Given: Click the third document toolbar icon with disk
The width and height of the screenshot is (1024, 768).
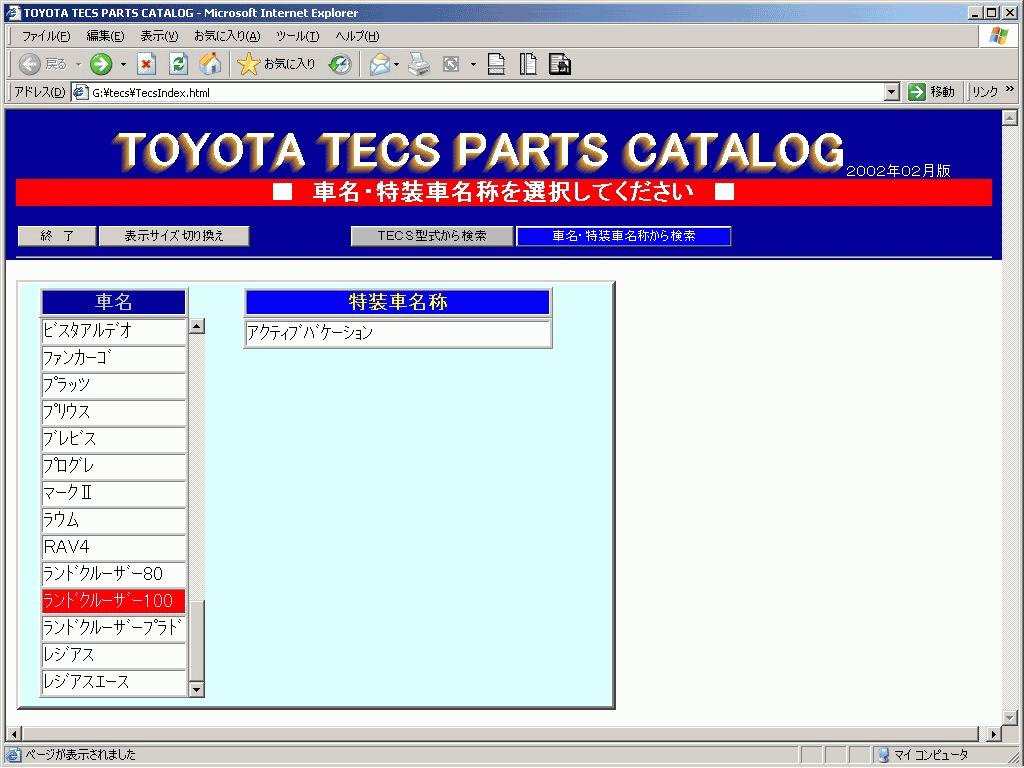Looking at the screenshot, I should [x=560, y=64].
